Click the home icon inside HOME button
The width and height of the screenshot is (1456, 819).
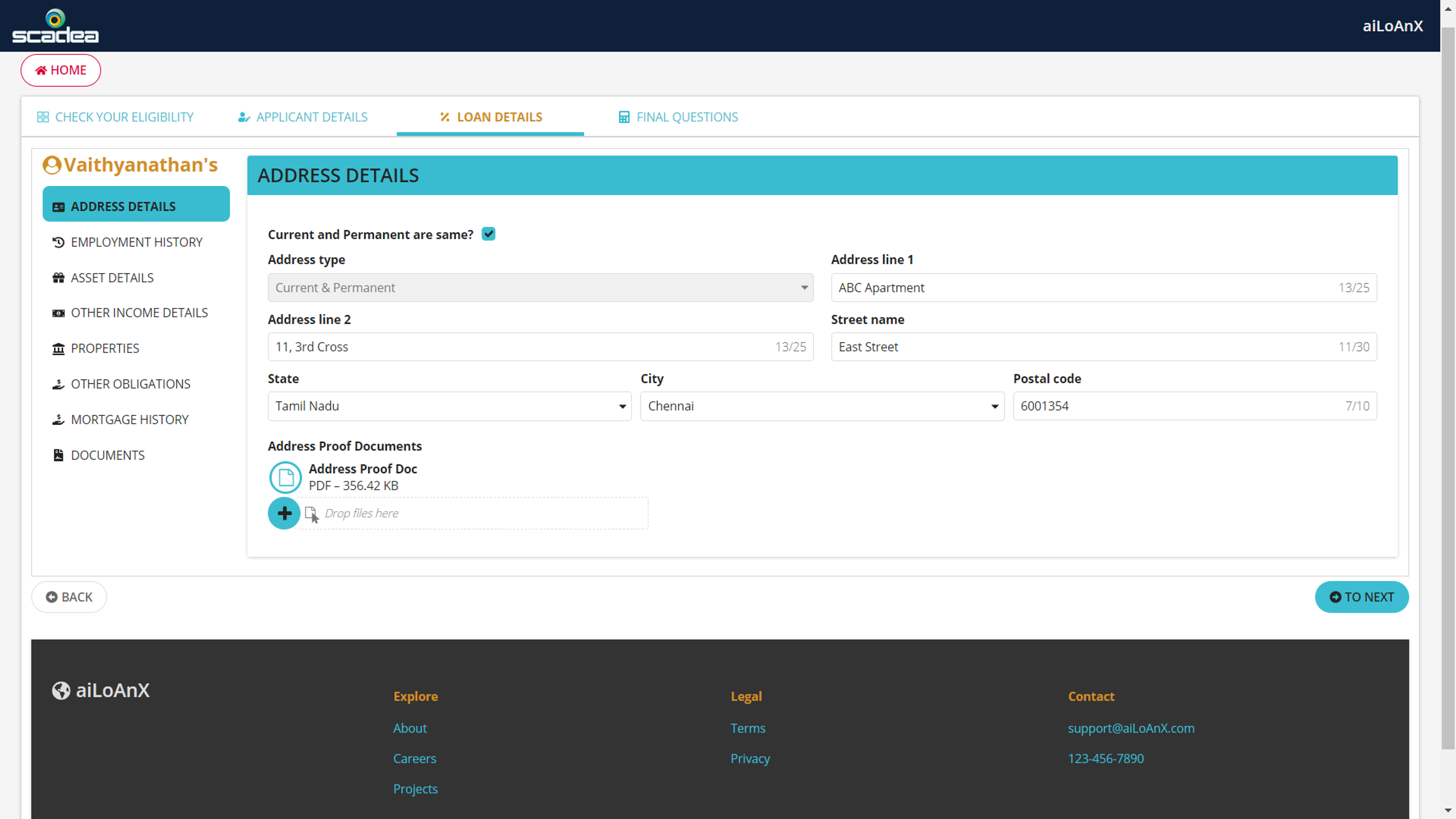click(x=41, y=70)
